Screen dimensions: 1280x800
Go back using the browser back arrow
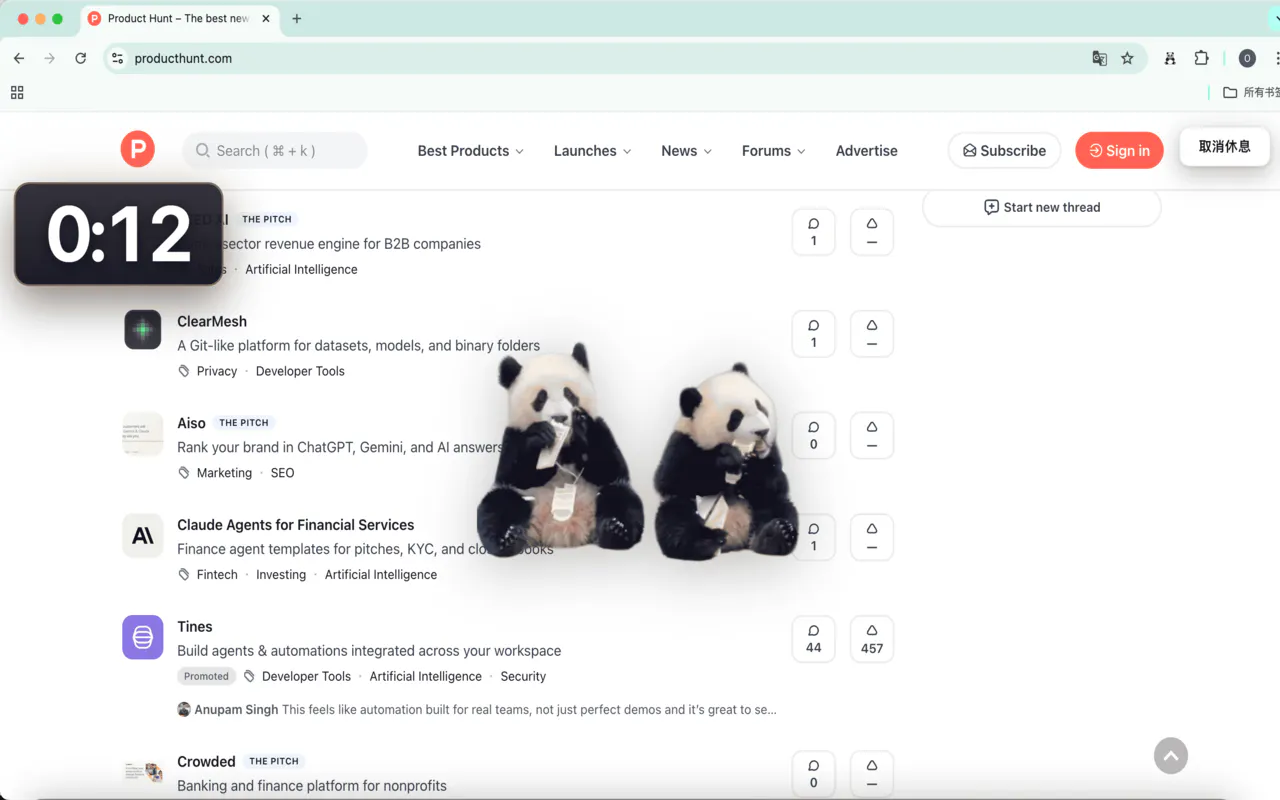pos(19,58)
